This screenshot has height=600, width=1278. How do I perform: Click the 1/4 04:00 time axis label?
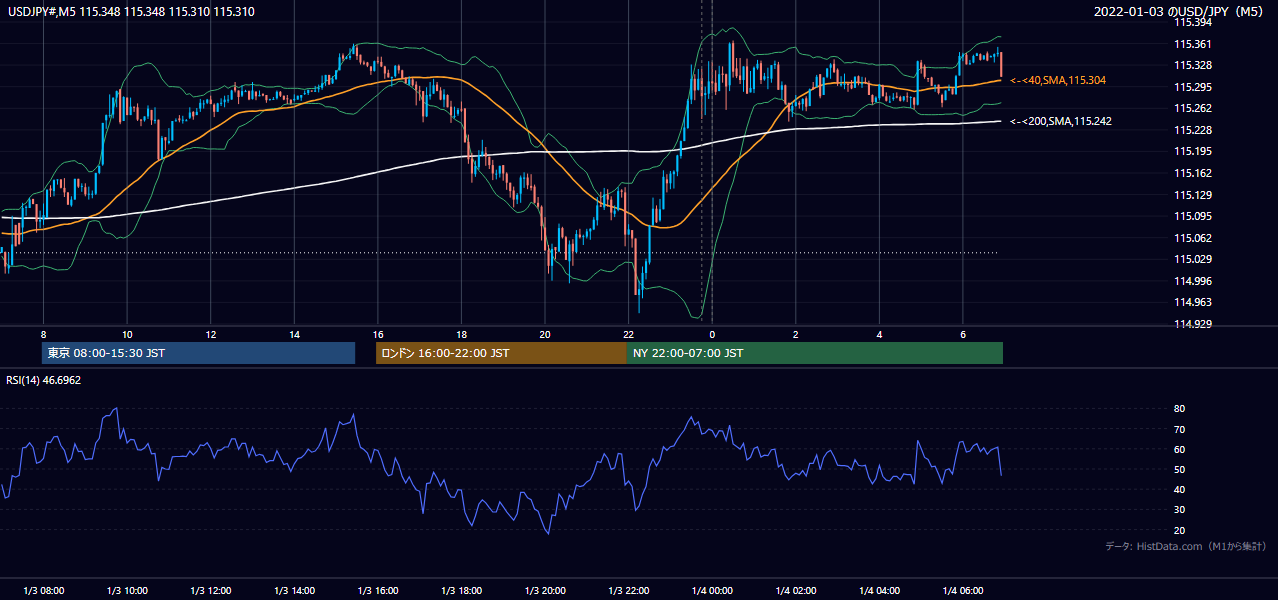(x=879, y=590)
